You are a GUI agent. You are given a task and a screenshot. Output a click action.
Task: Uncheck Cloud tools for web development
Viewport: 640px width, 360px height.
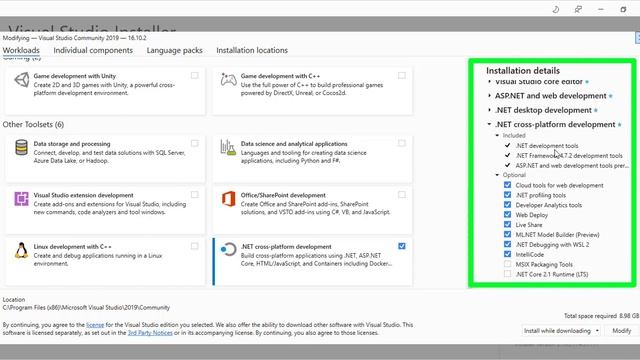[507, 185]
